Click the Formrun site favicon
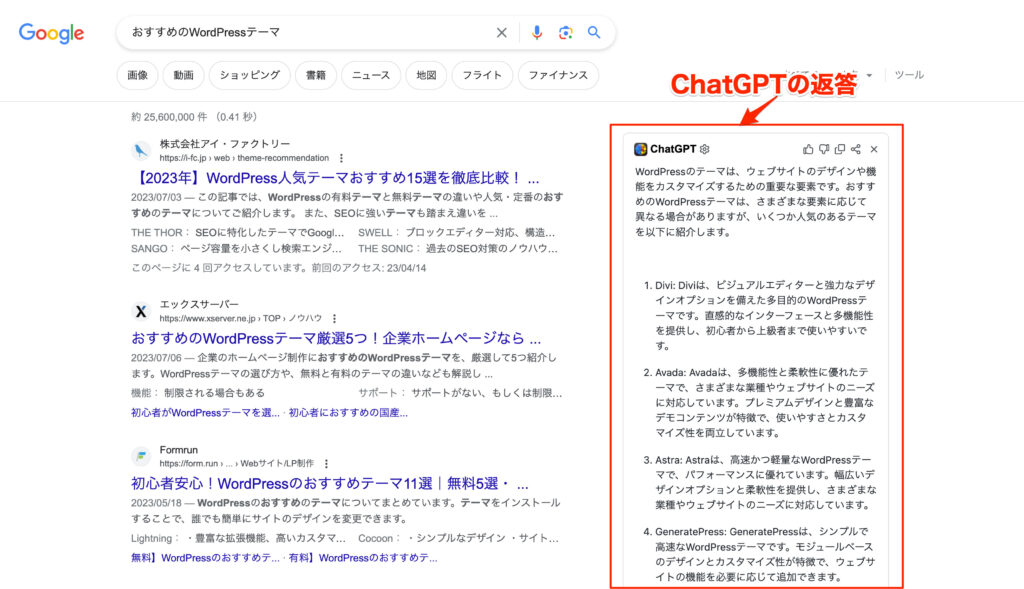The width and height of the screenshot is (1024, 589). coord(140,456)
